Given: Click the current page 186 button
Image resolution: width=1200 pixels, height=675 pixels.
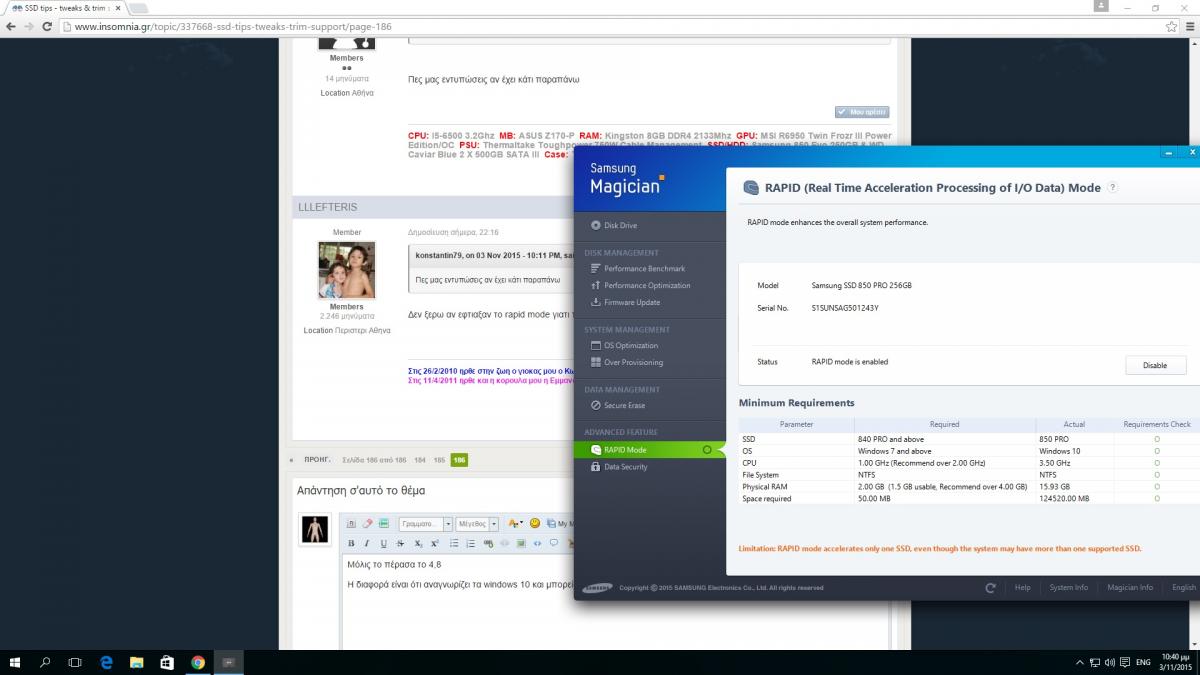Looking at the screenshot, I should (459, 460).
